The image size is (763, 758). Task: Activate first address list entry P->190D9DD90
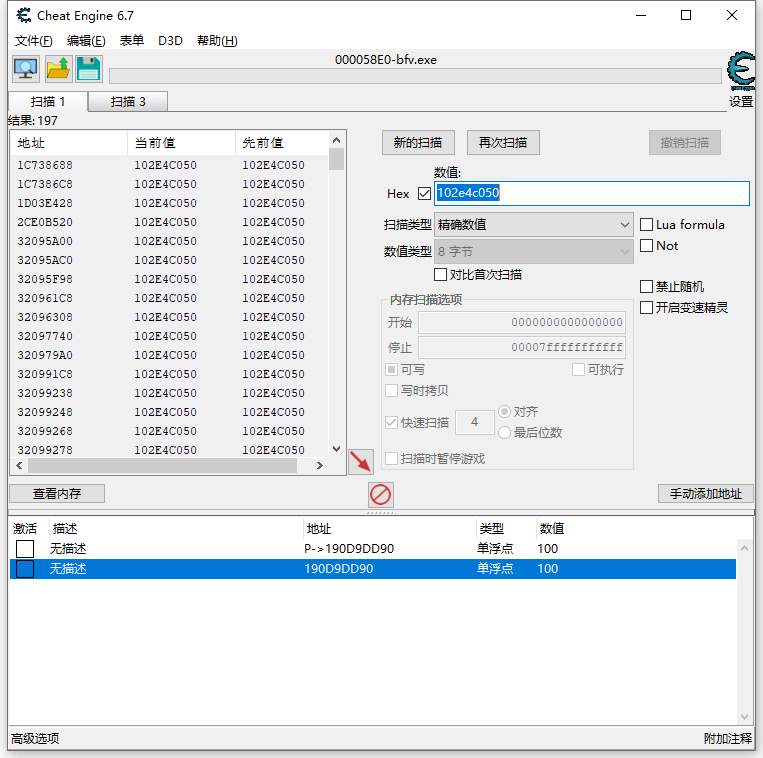coord(25,549)
